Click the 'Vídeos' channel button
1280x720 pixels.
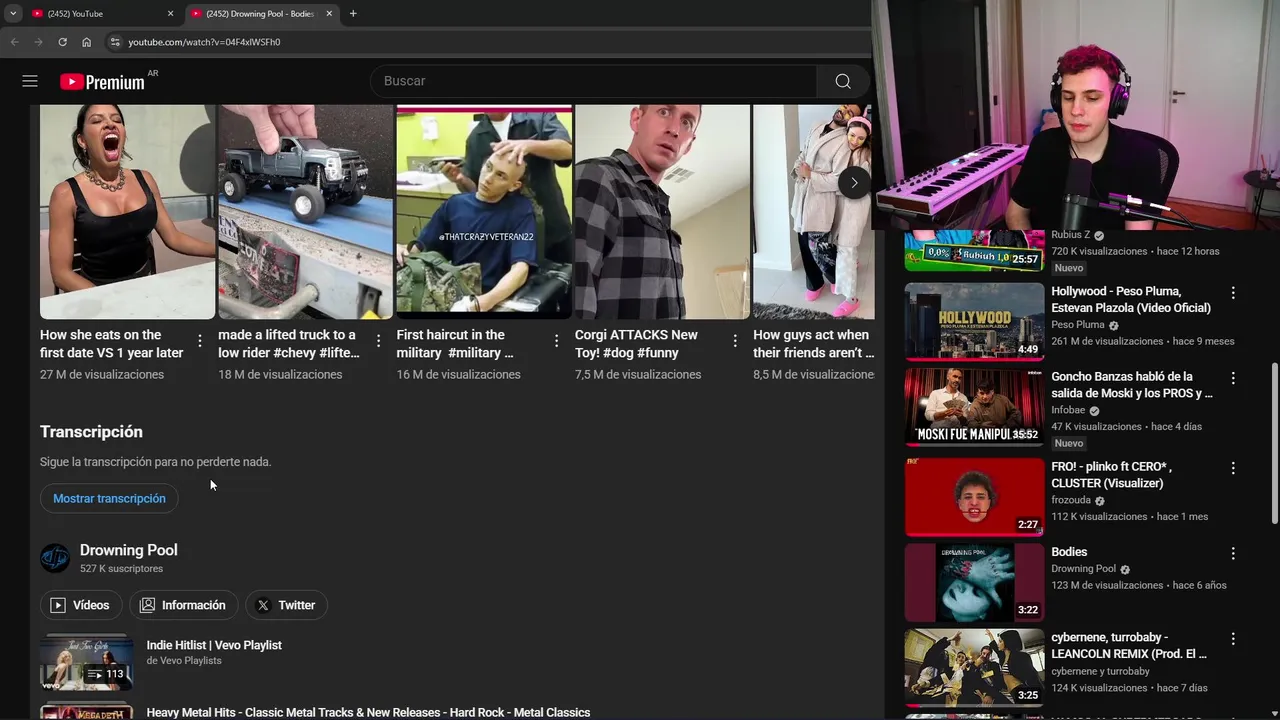(x=80, y=605)
